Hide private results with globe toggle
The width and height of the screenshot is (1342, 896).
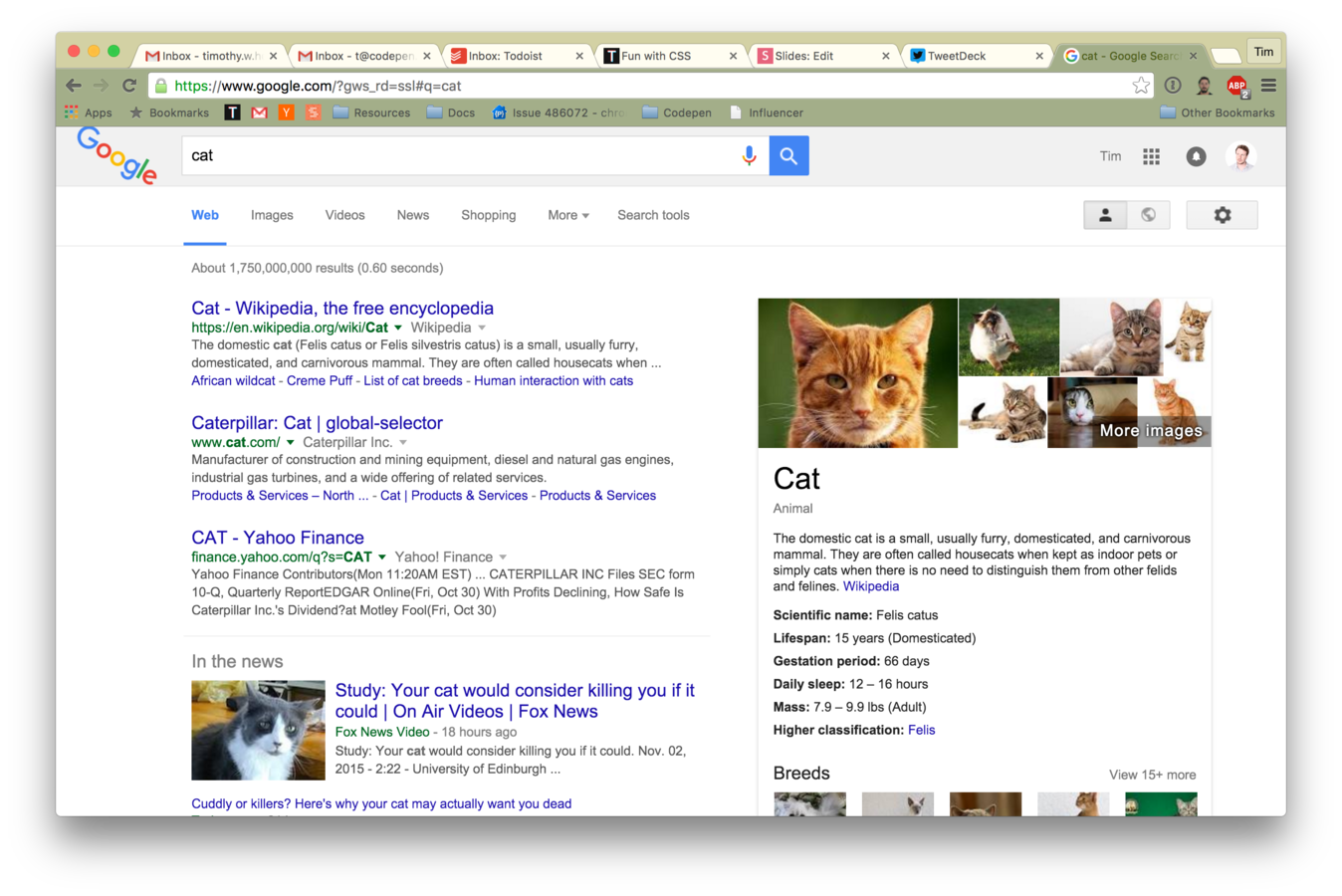pos(1148,215)
